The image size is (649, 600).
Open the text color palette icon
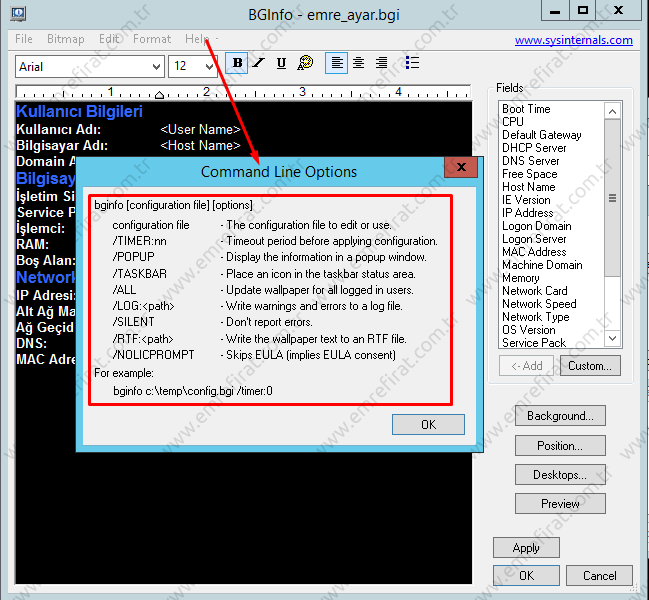(305, 63)
